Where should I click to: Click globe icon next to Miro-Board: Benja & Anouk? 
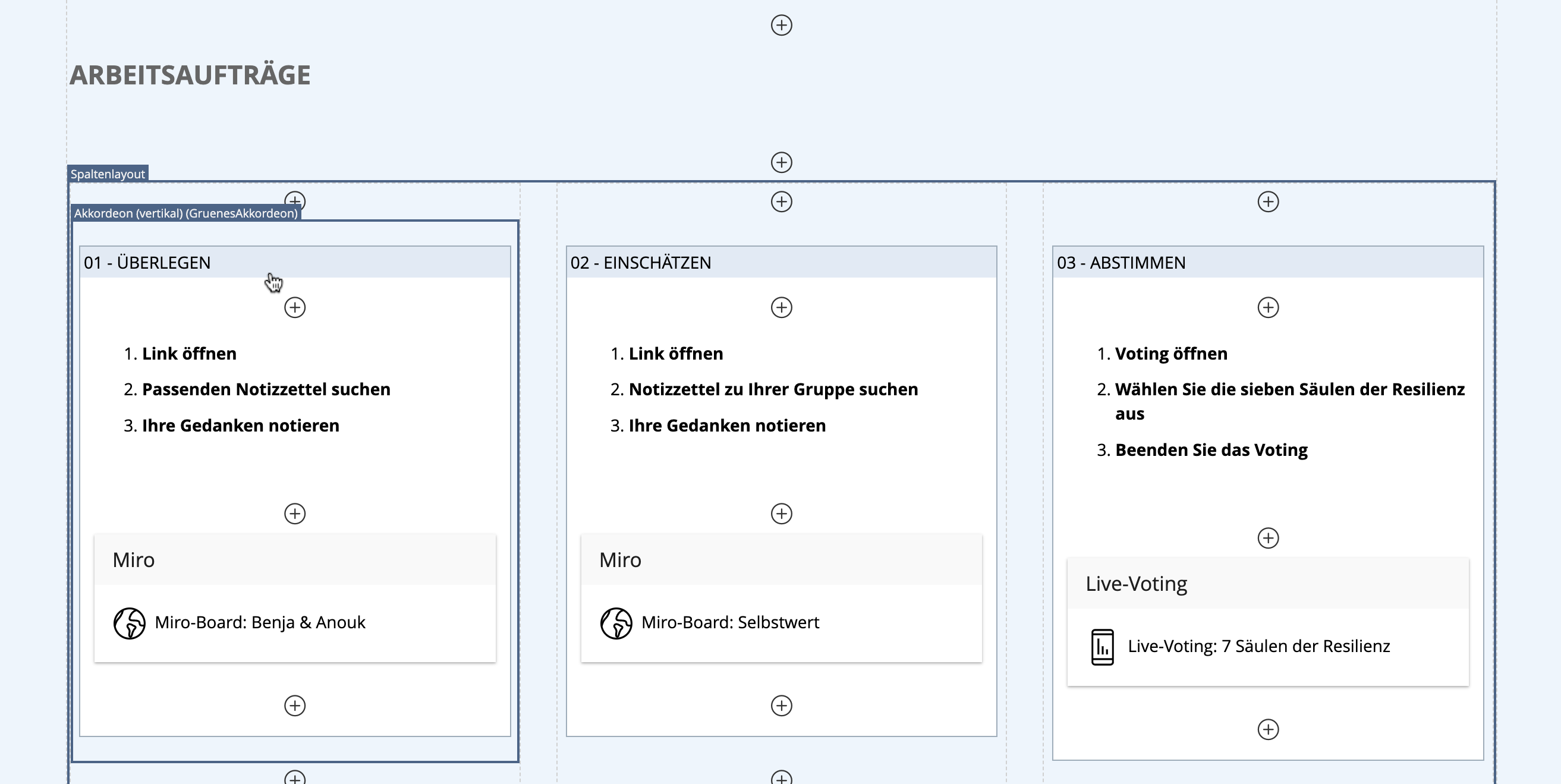point(129,623)
